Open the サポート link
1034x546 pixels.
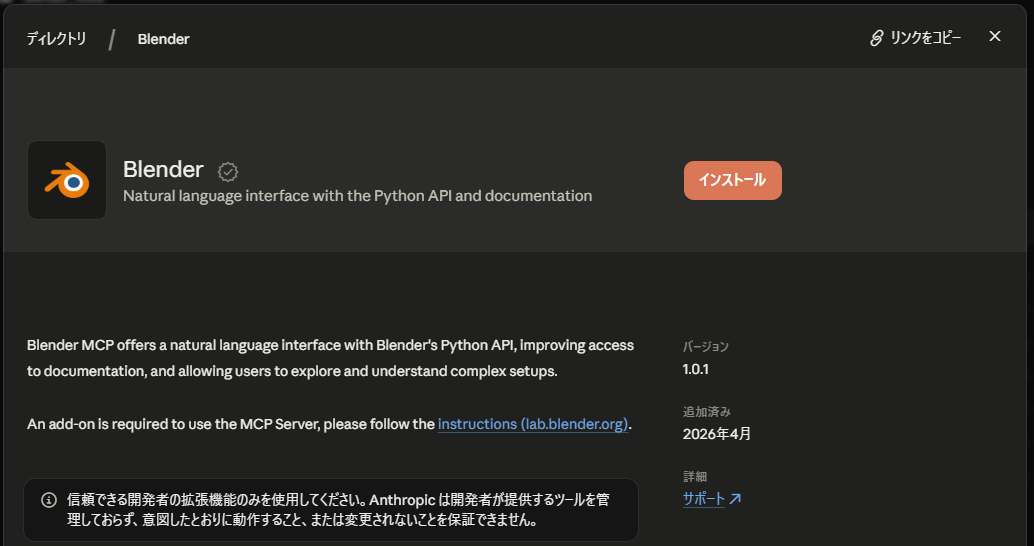(704, 499)
